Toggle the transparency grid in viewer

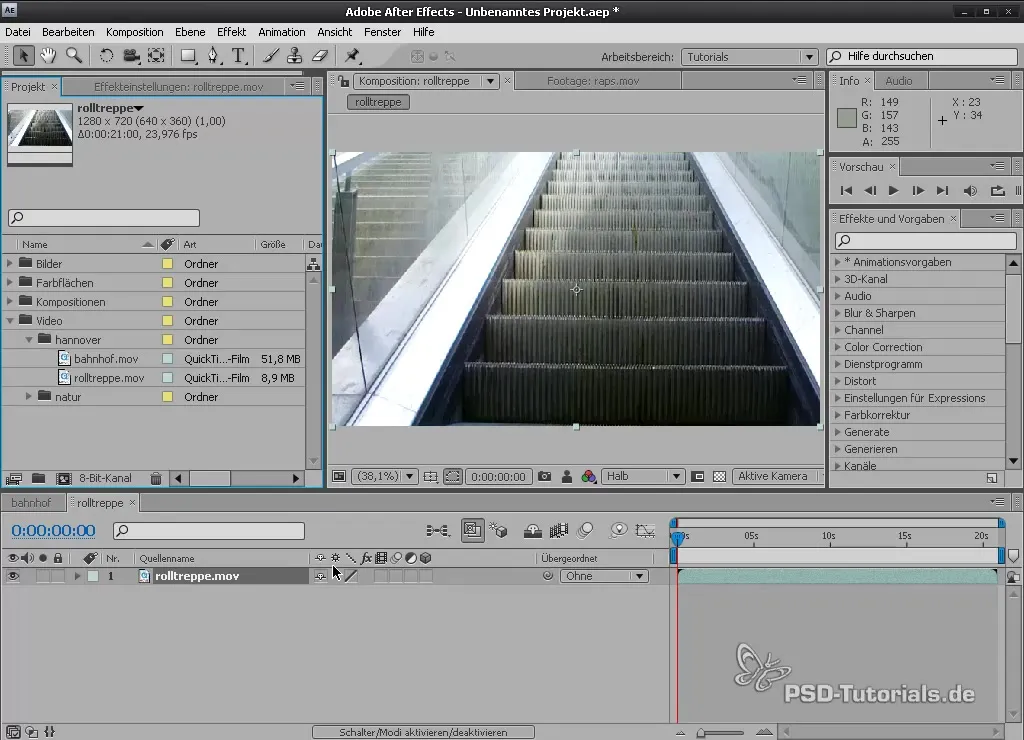(x=719, y=477)
